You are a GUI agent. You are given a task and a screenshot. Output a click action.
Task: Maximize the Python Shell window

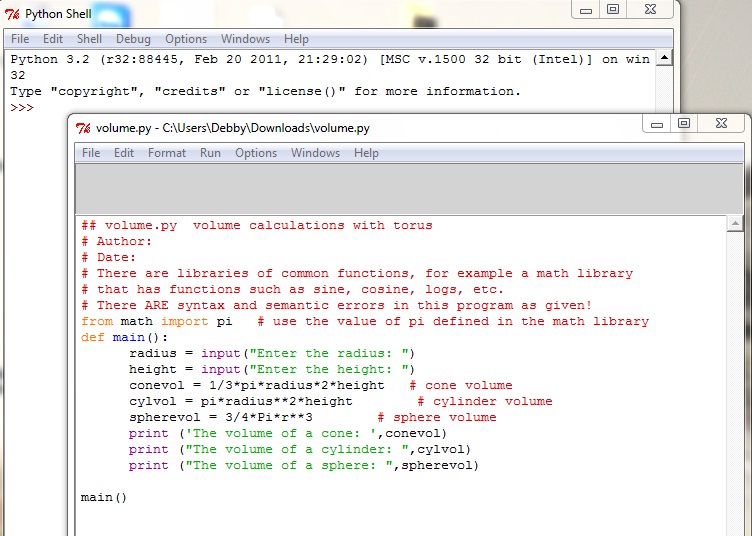click(612, 10)
